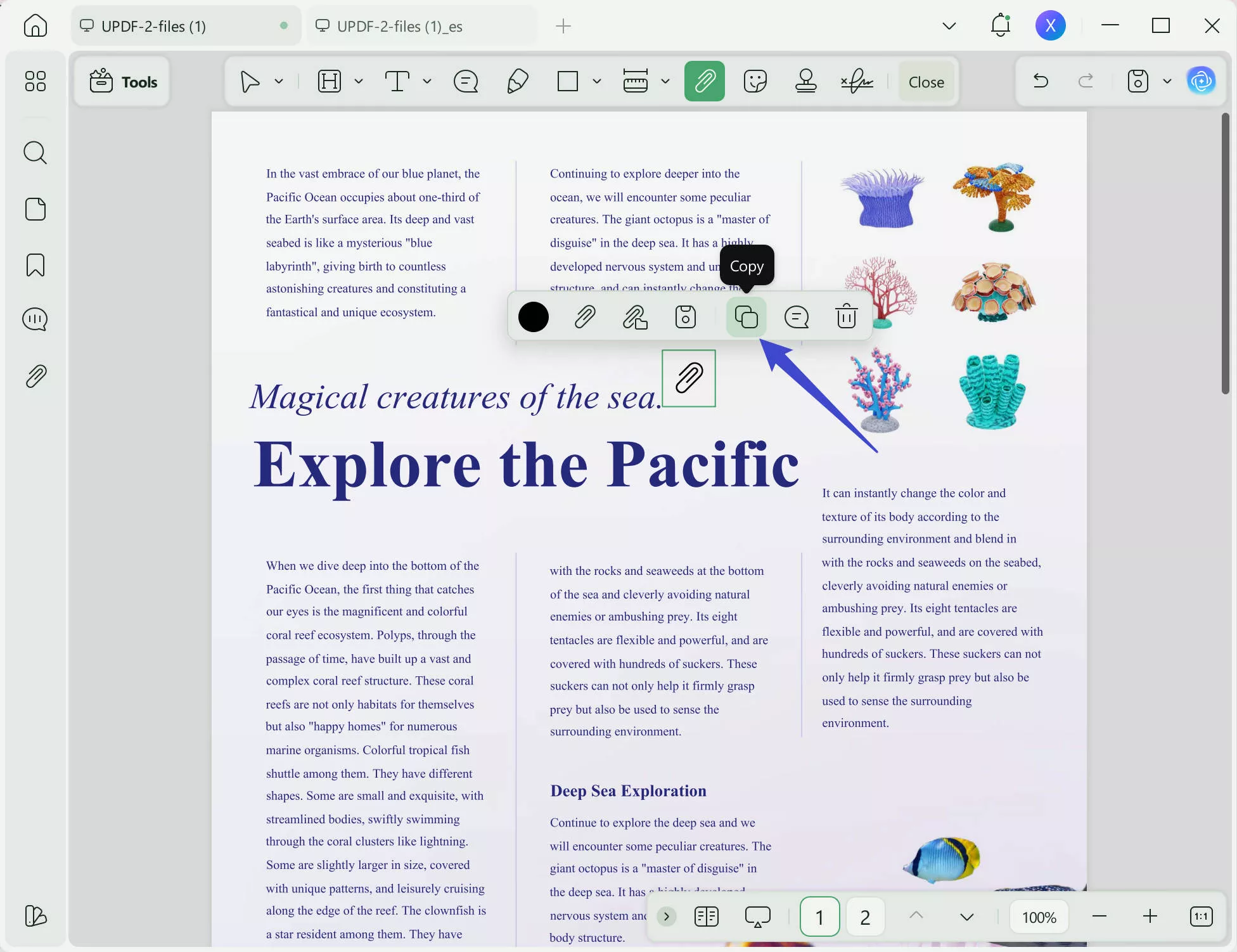Delete the attachment with trash icon
The width and height of the screenshot is (1237, 952).
846,317
